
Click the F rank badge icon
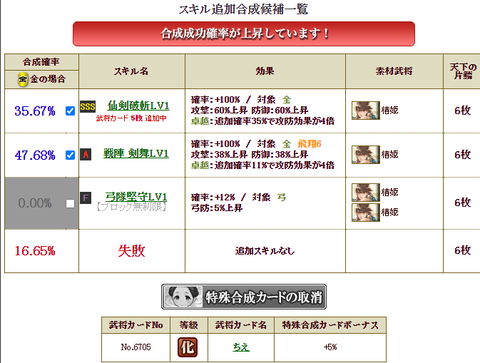tap(86, 198)
